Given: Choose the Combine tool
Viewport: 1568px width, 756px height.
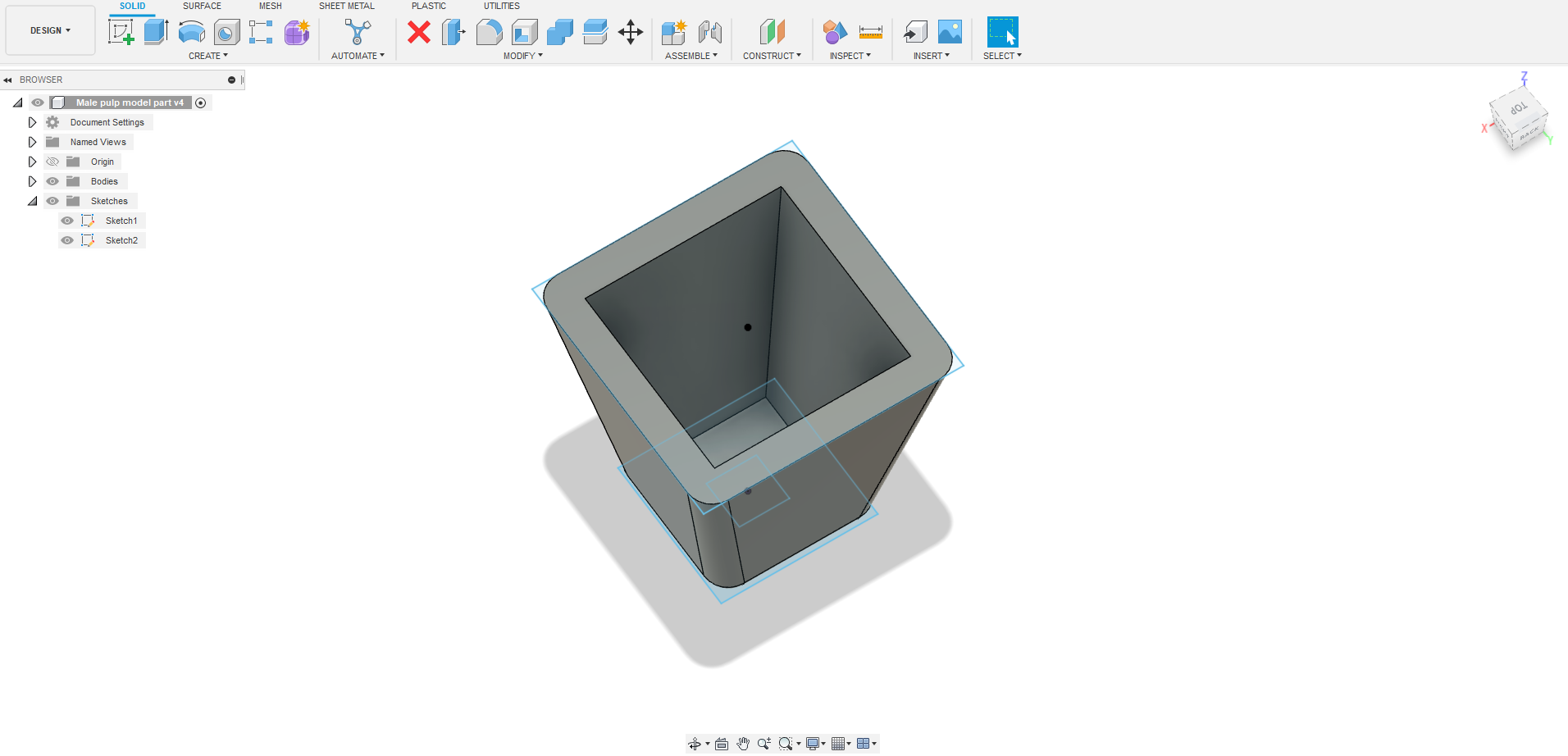Looking at the screenshot, I should [x=559, y=32].
